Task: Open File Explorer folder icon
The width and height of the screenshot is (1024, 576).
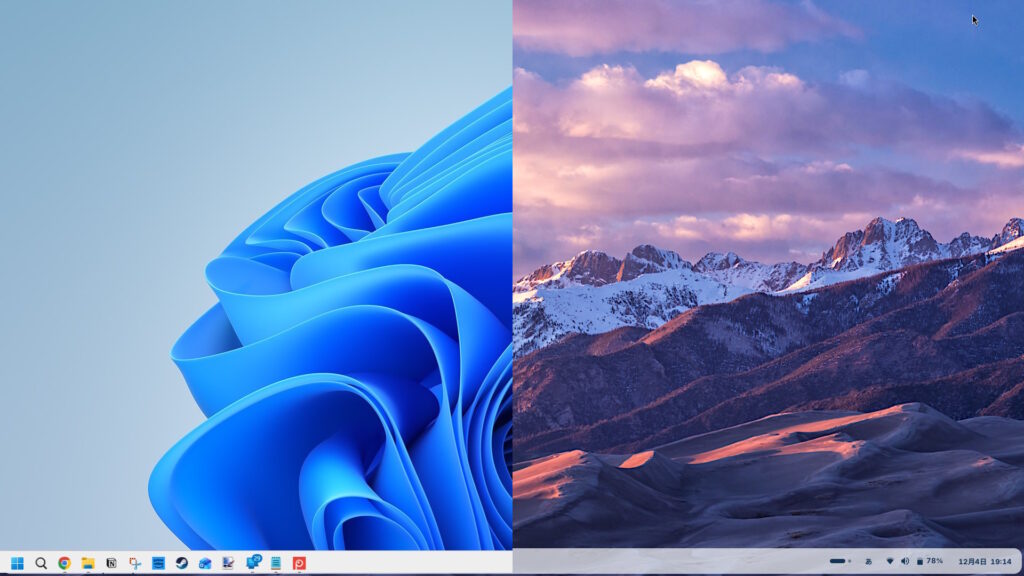Action: 88,563
